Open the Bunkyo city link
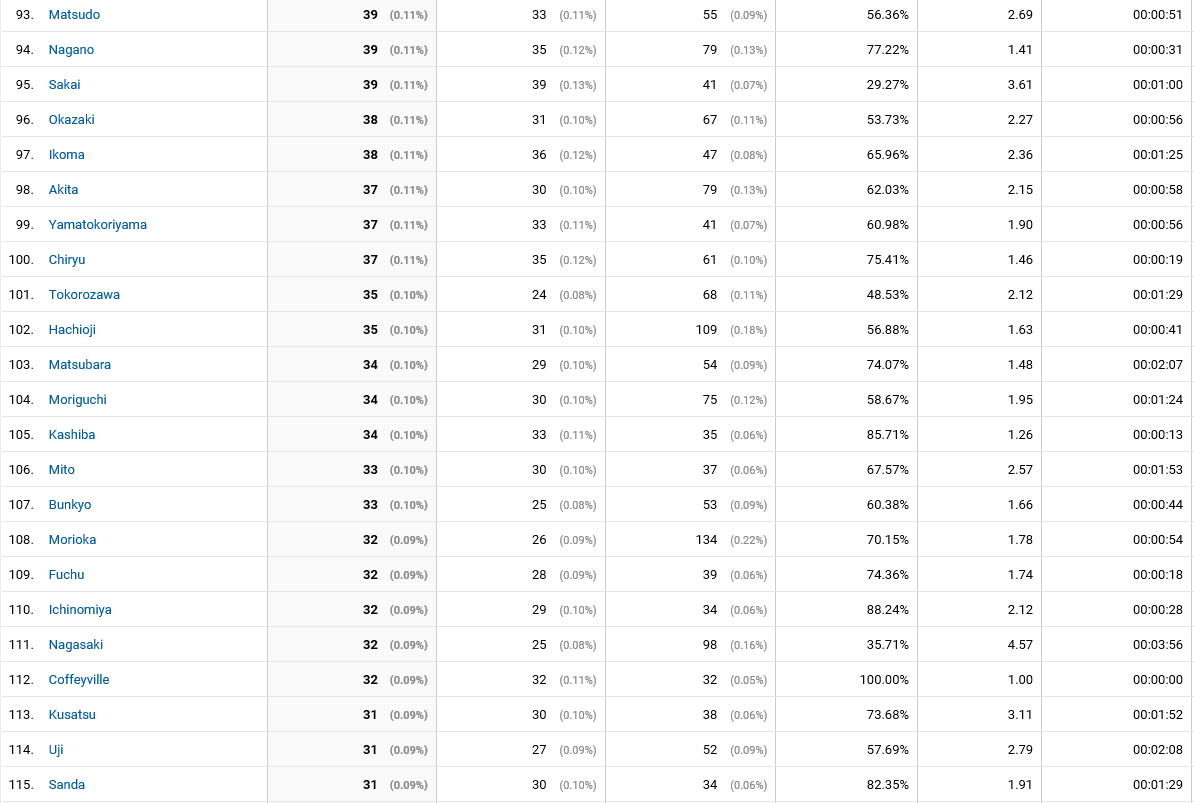Image resolution: width=1194 pixels, height=803 pixels. 69,505
